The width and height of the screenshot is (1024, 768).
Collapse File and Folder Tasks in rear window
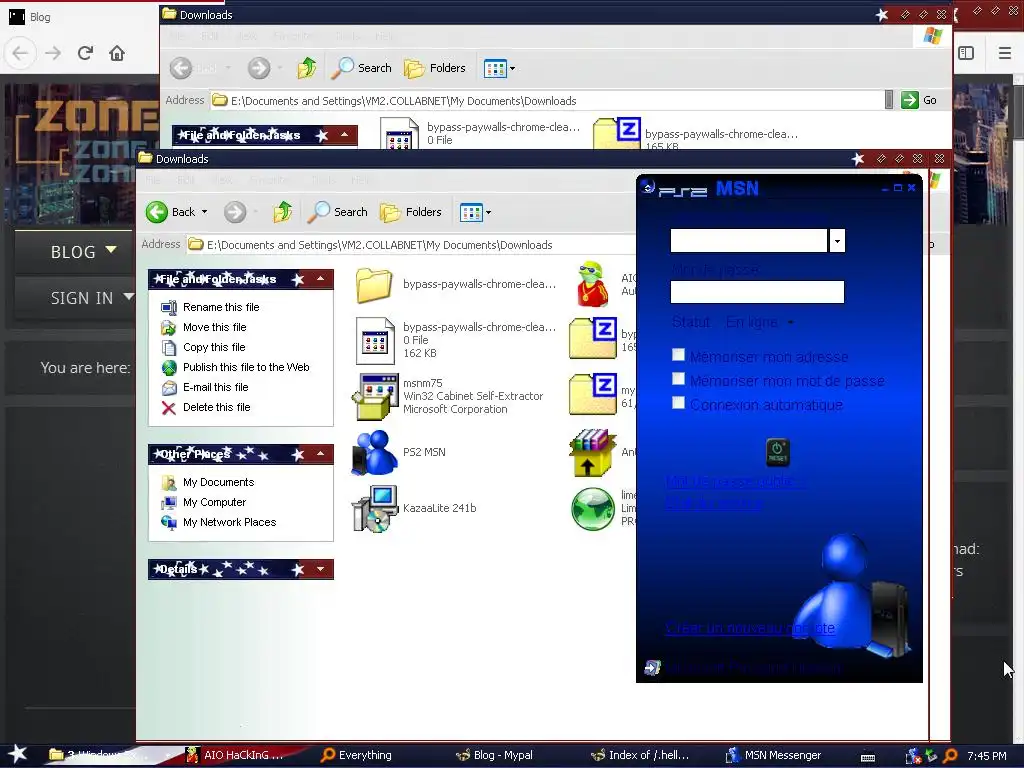pos(344,135)
